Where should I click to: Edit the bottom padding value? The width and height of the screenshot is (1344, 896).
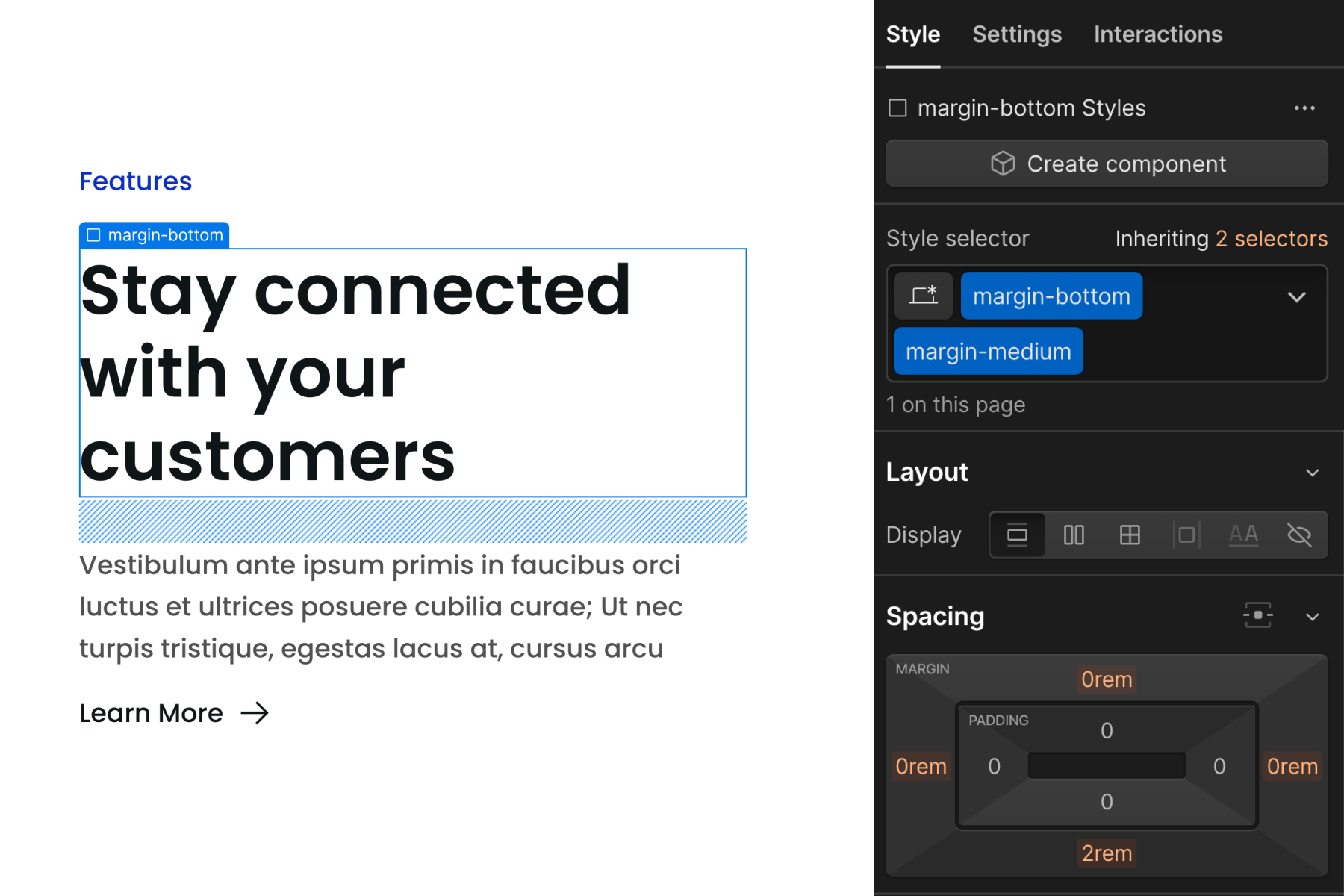pos(1107,802)
